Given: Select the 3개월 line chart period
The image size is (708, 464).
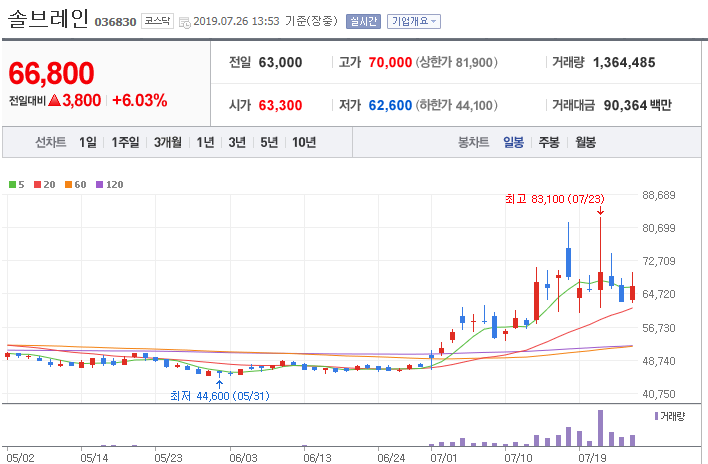Looking at the screenshot, I should (x=168, y=142).
